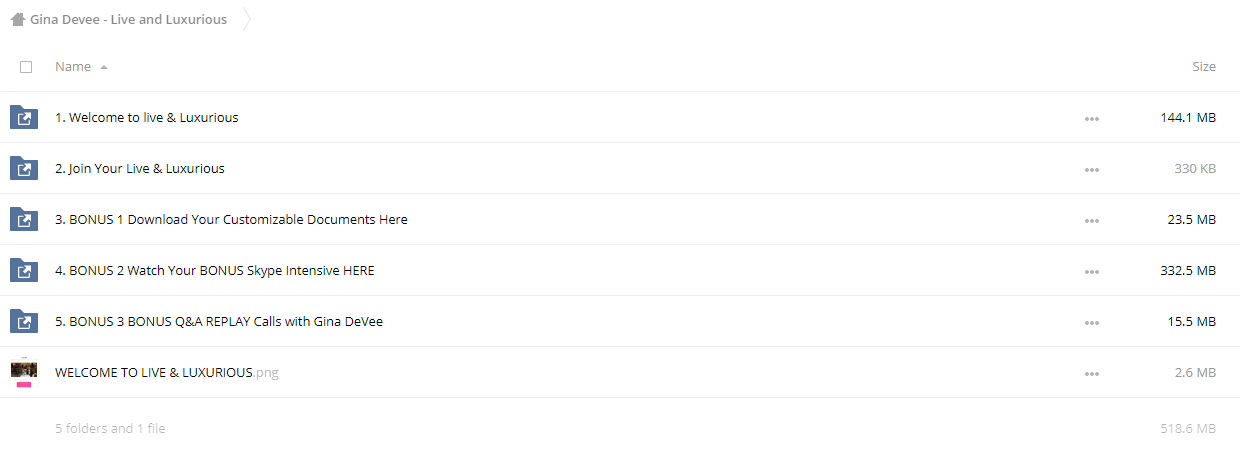Click shared folder icon for BONUS 1 Customizable Documents

pyautogui.click(x=24, y=220)
